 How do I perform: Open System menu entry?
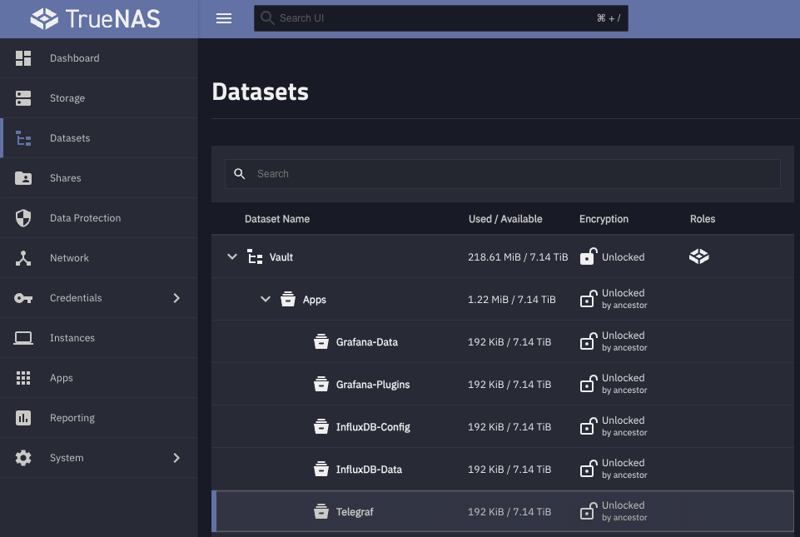pyautogui.click(x=99, y=457)
